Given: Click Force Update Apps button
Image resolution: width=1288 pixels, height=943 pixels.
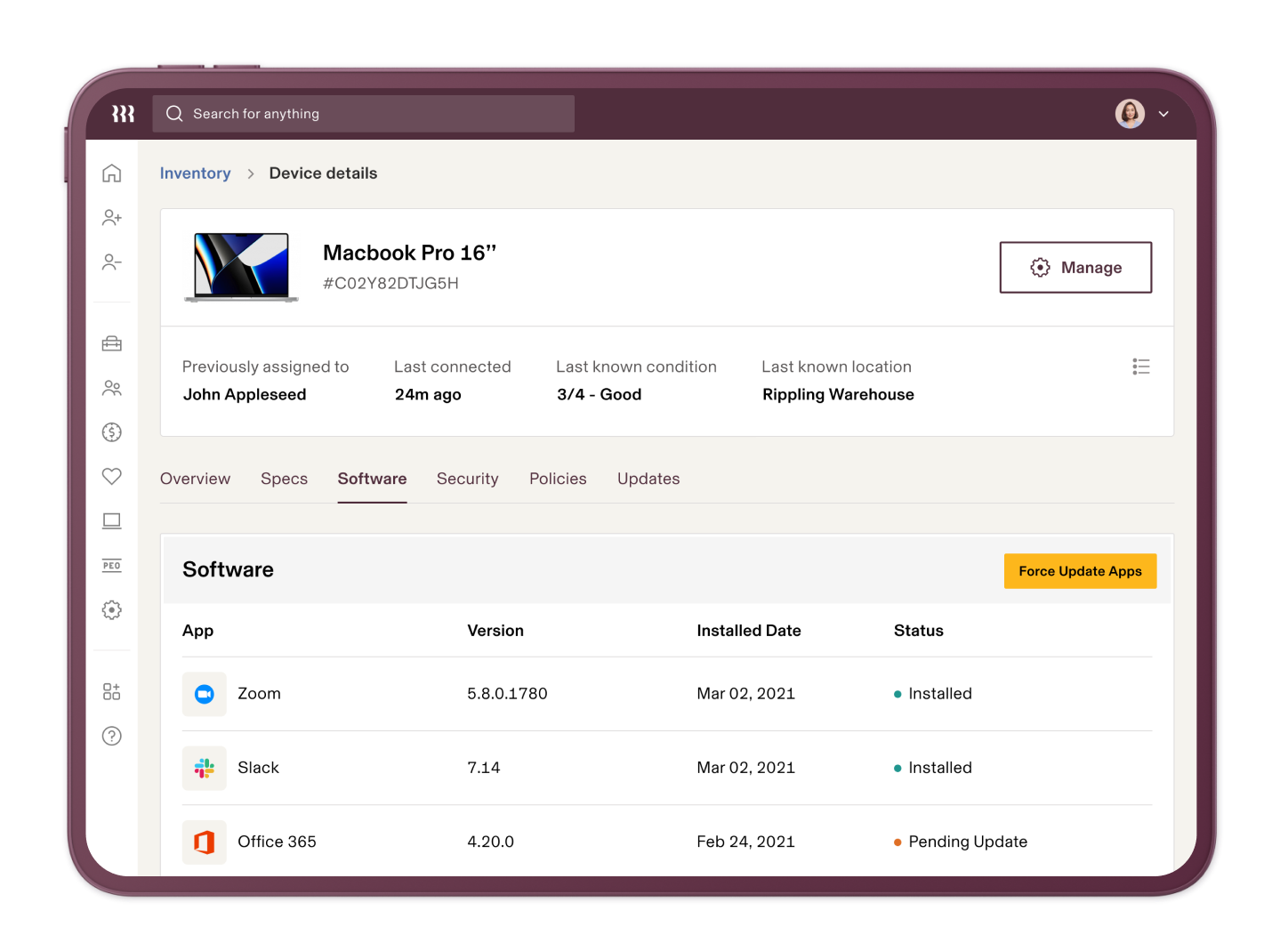Looking at the screenshot, I should tap(1080, 571).
